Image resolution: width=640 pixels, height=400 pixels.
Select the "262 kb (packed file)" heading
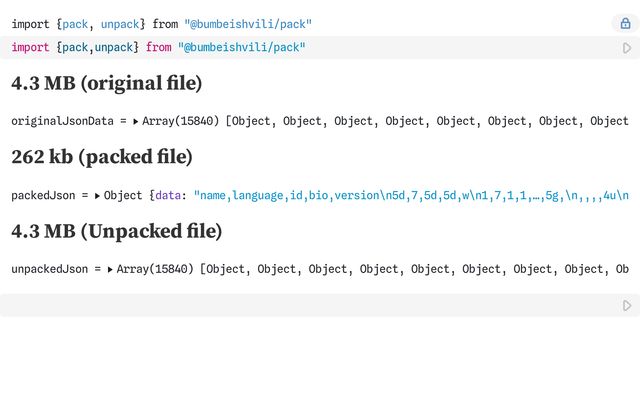102,157
